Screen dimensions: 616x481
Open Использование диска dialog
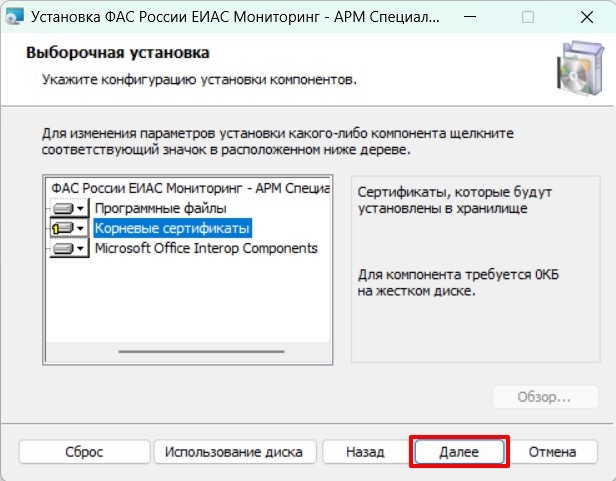coord(234,452)
